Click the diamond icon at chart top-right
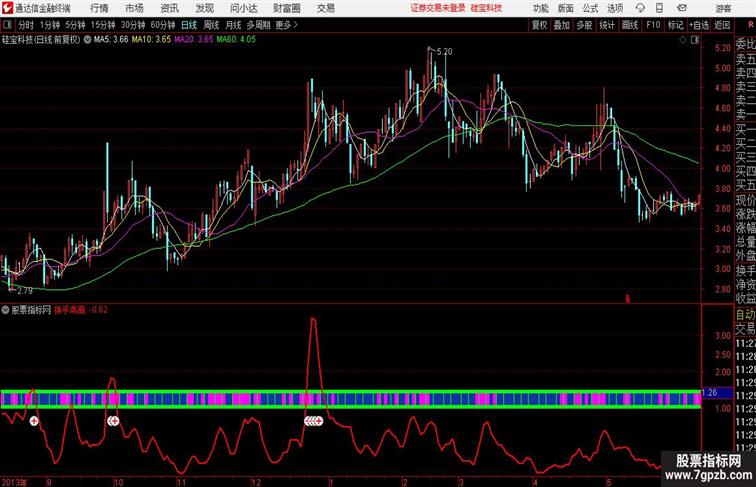The height and width of the screenshot is (487, 756). 683,40
